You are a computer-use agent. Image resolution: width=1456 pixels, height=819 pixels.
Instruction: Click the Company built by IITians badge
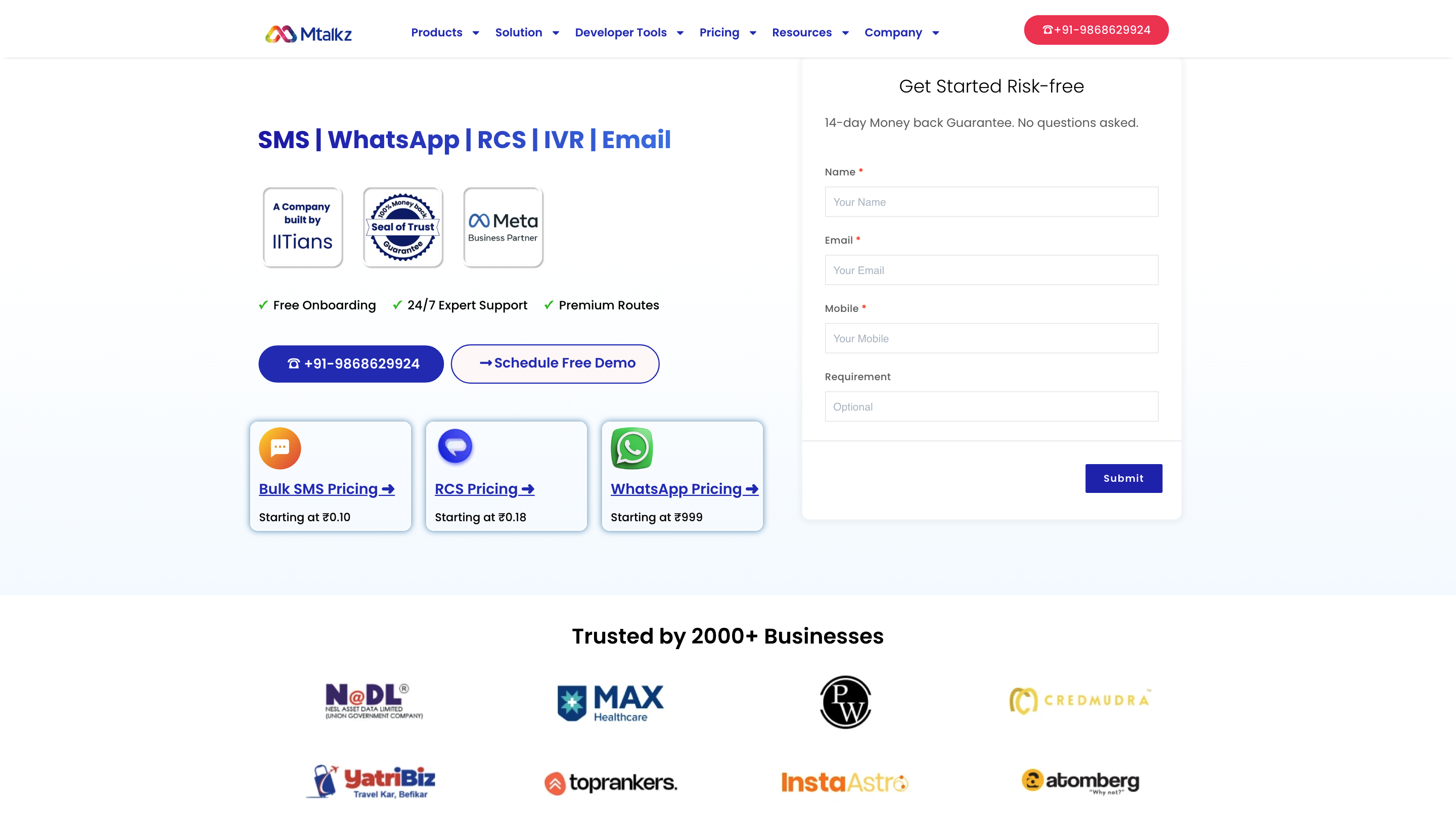302,227
